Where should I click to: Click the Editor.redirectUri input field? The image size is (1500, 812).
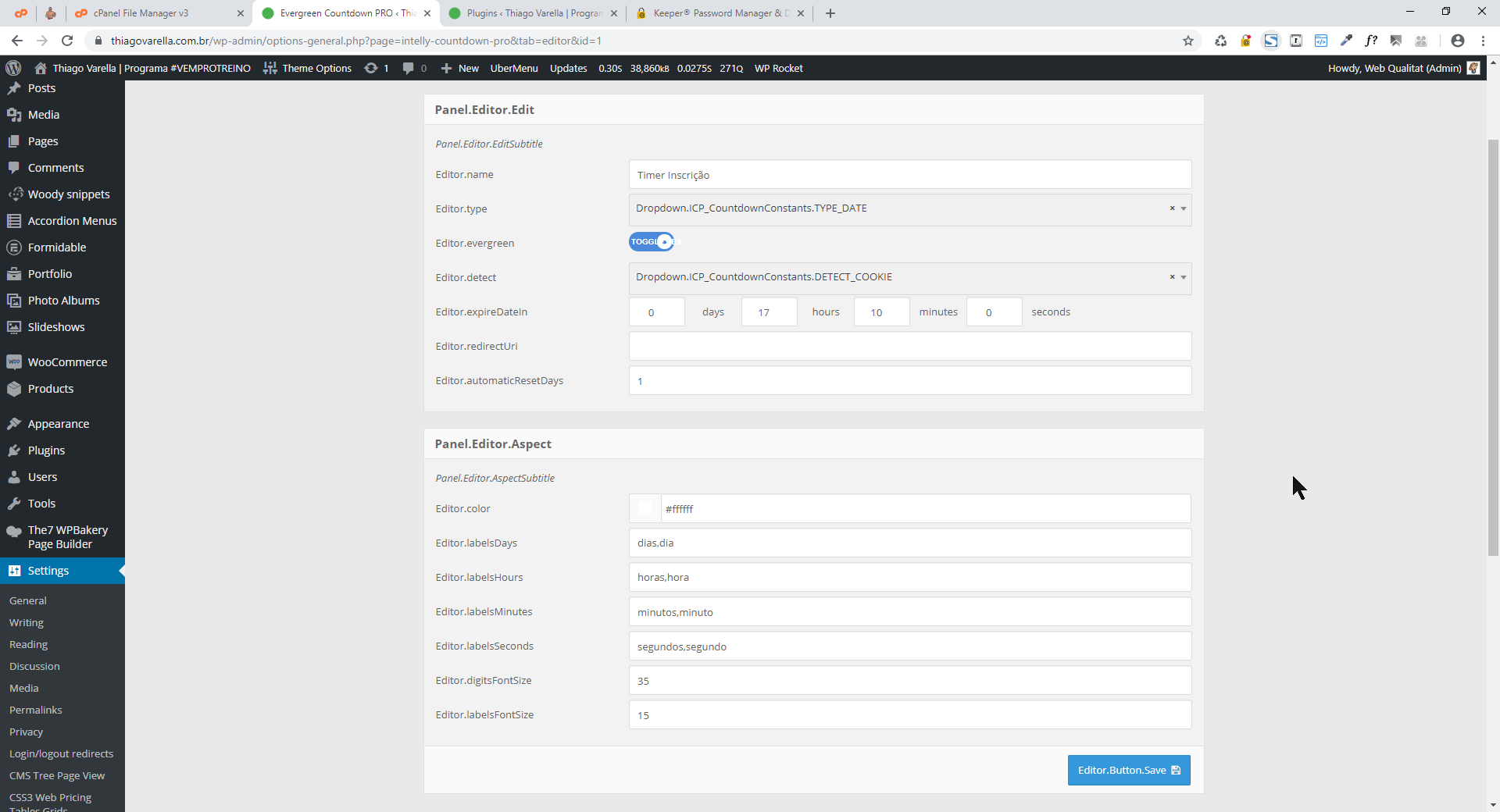tap(909, 347)
